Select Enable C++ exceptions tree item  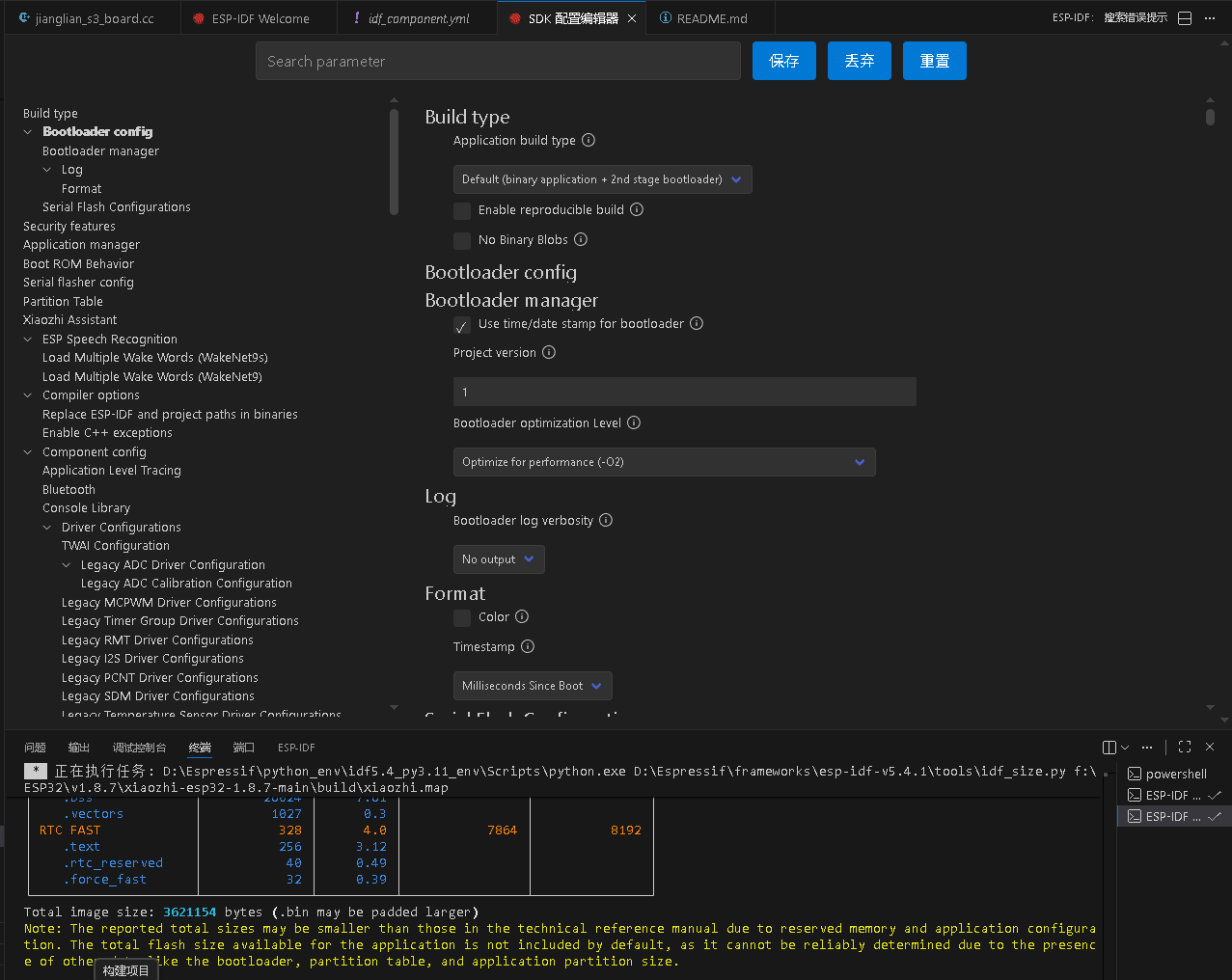(107, 432)
